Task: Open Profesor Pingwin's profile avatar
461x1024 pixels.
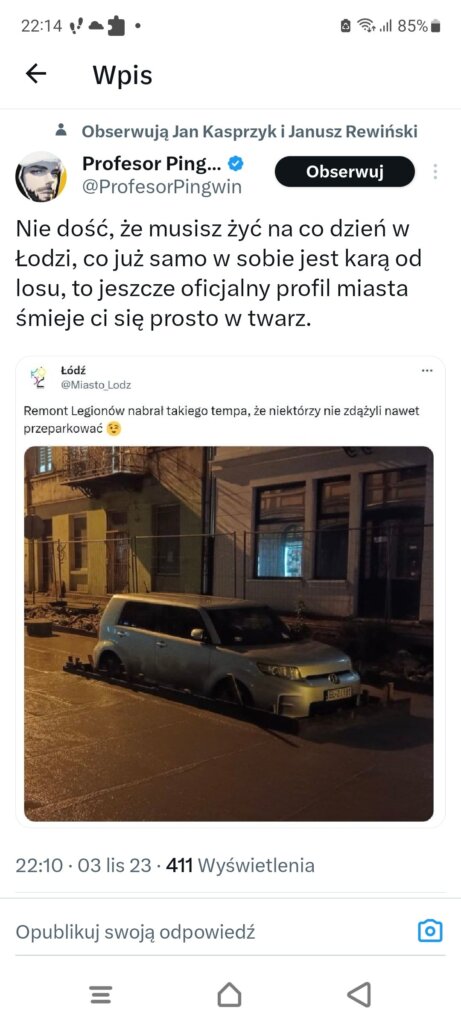Action: pos(40,177)
